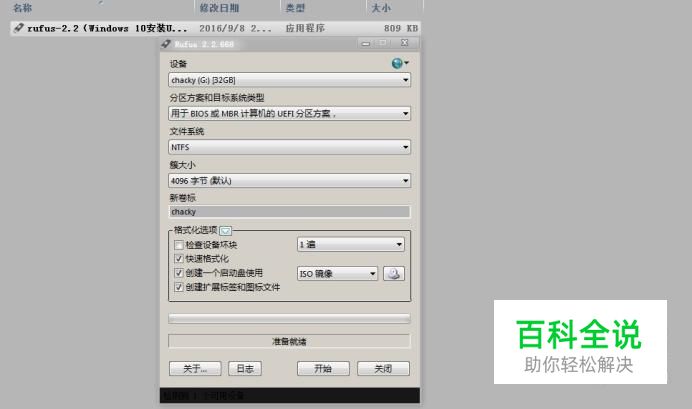Enable the check device for bad blocks checkbox
The height and width of the screenshot is (409, 692).
pyautogui.click(x=179, y=245)
